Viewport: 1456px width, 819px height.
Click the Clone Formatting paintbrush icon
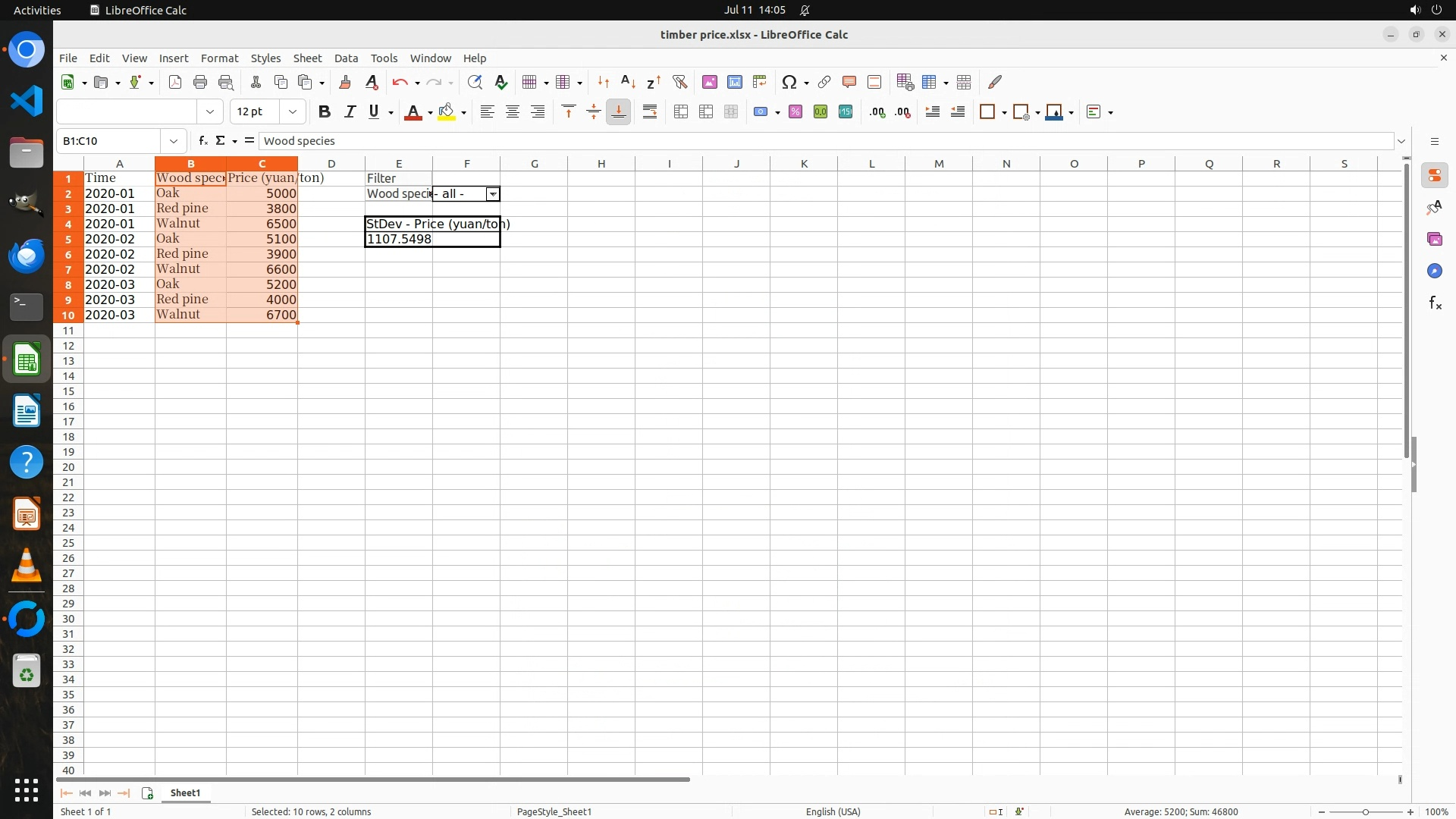point(345,82)
